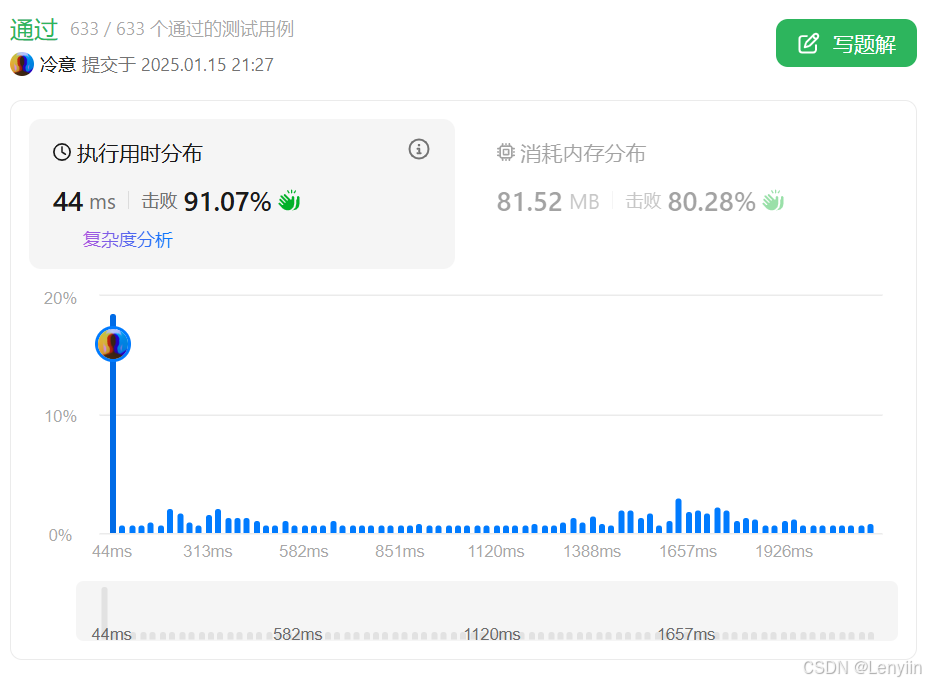Click the 1926ms axis label
This screenshot has height=683, width=926.
click(x=784, y=551)
